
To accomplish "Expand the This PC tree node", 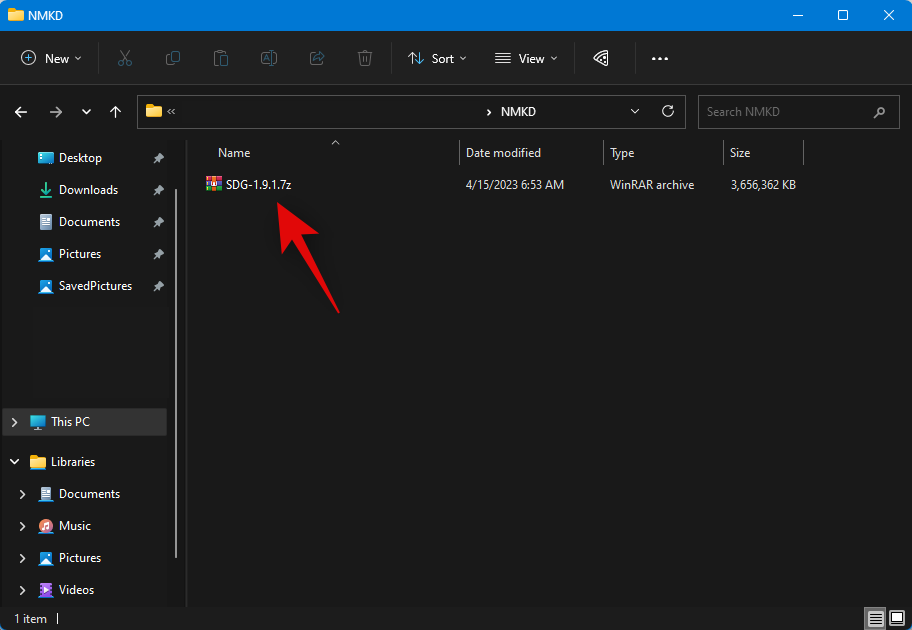I will tap(15, 422).
